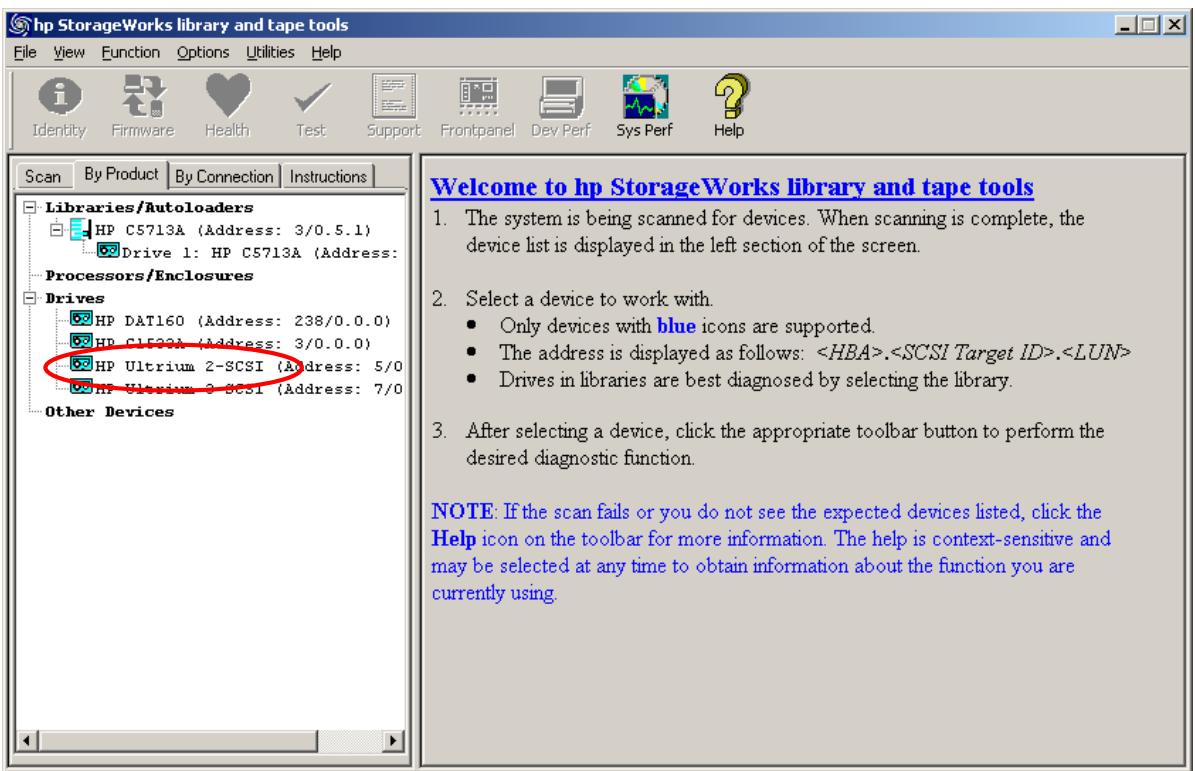Start the Dev Perf tool

561,107
